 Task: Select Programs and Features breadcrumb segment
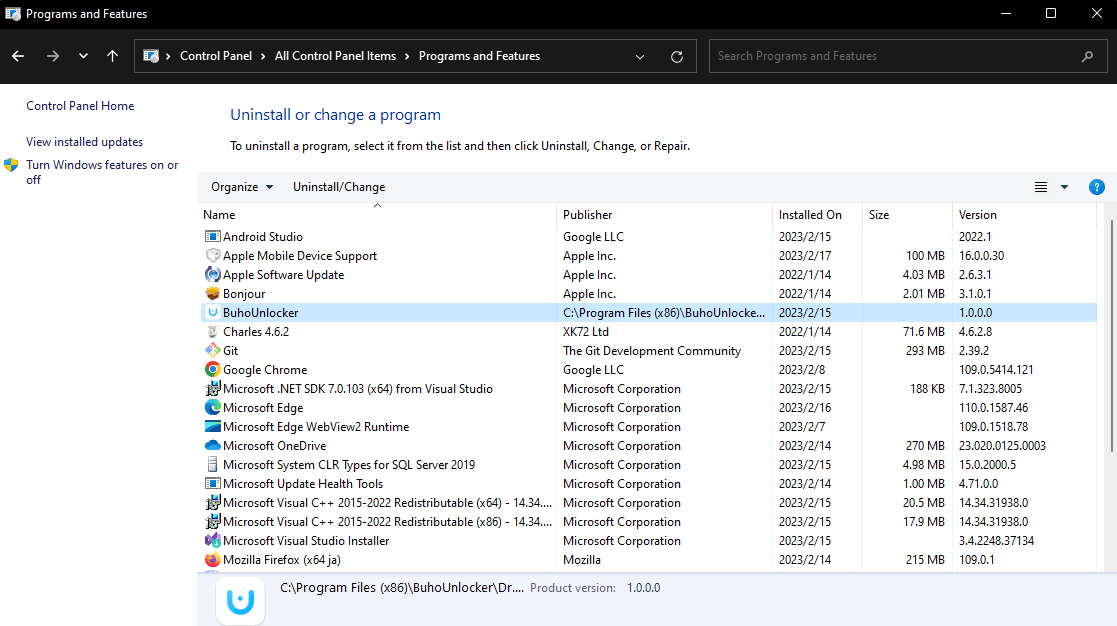(479, 56)
